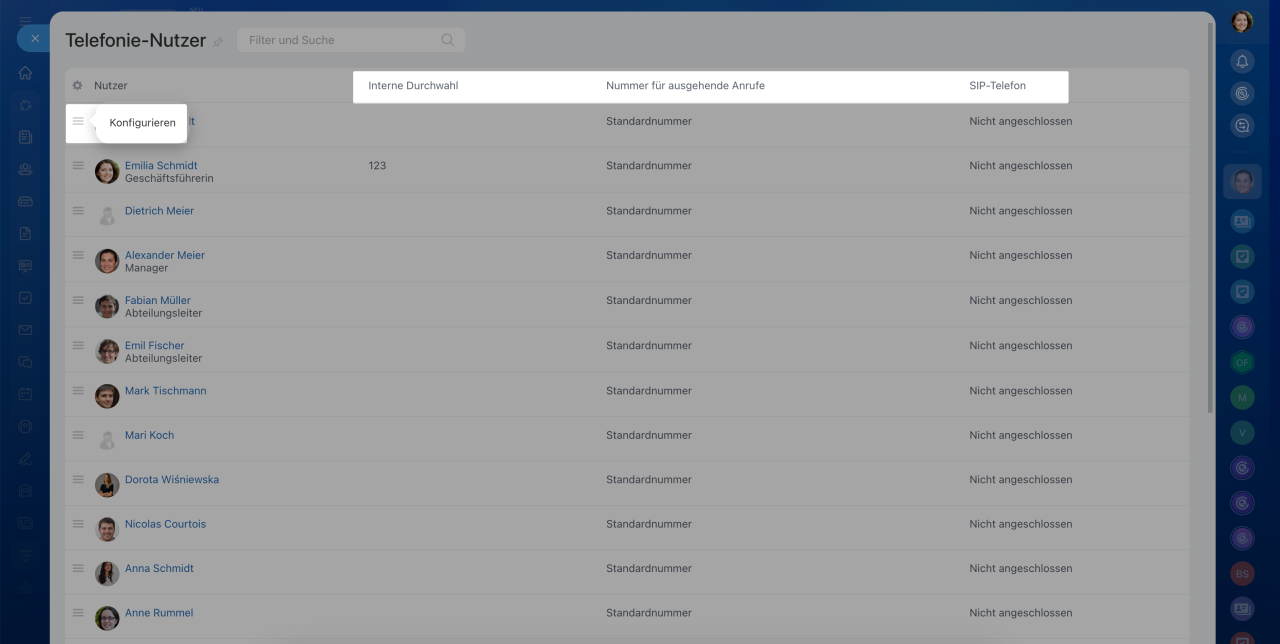The image size is (1280, 644).
Task: Close the Telefonie-Nutzer slider panel
Action: click(34, 38)
